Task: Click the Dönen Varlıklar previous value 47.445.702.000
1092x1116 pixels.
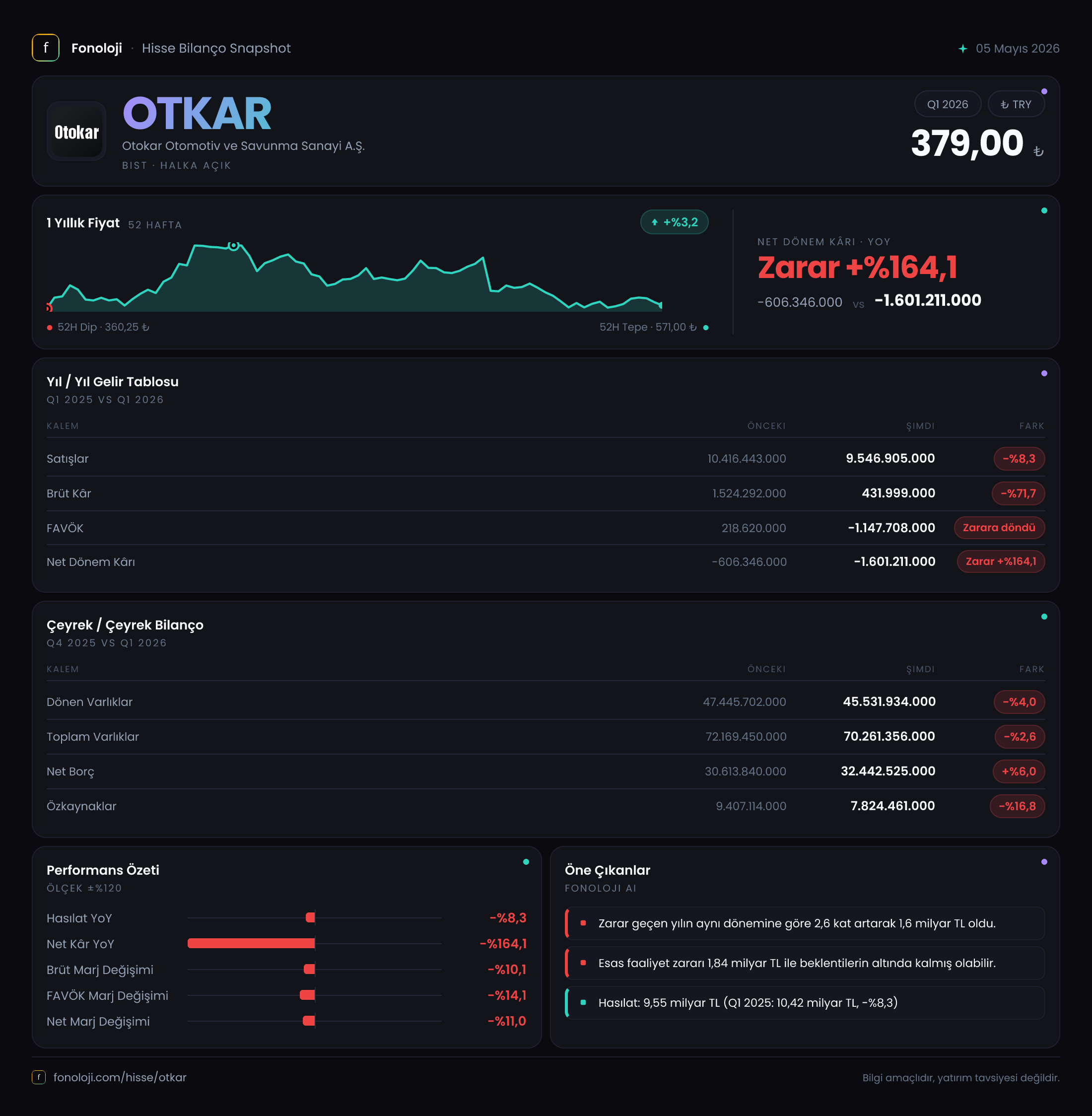Action: pos(745,702)
